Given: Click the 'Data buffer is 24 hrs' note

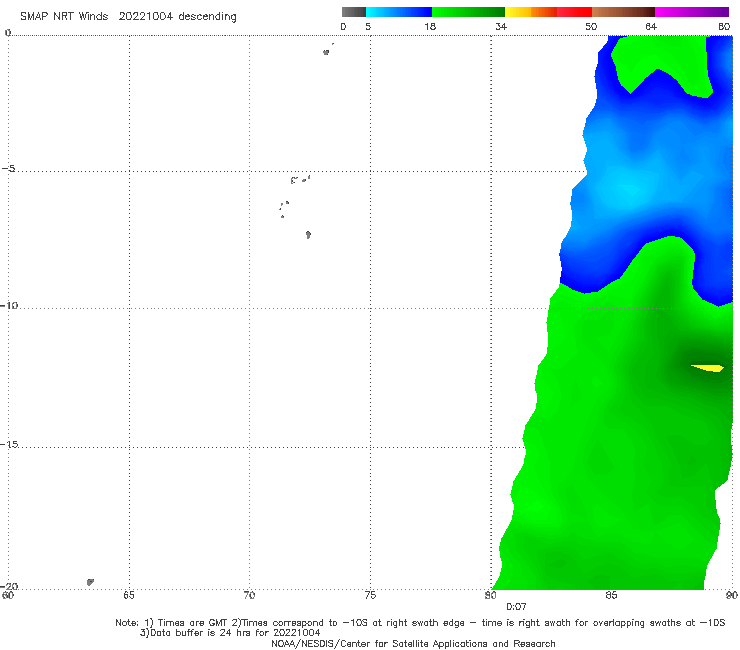Looking at the screenshot, I should tap(230, 633).
